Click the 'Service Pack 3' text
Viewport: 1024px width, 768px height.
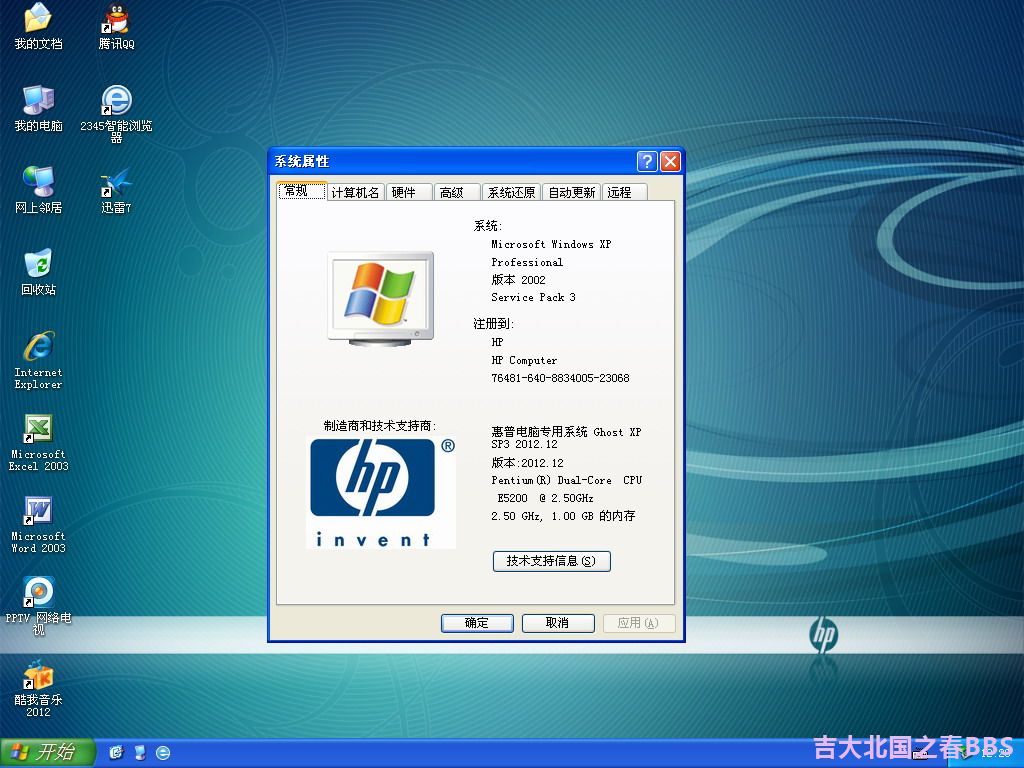pyautogui.click(x=534, y=298)
